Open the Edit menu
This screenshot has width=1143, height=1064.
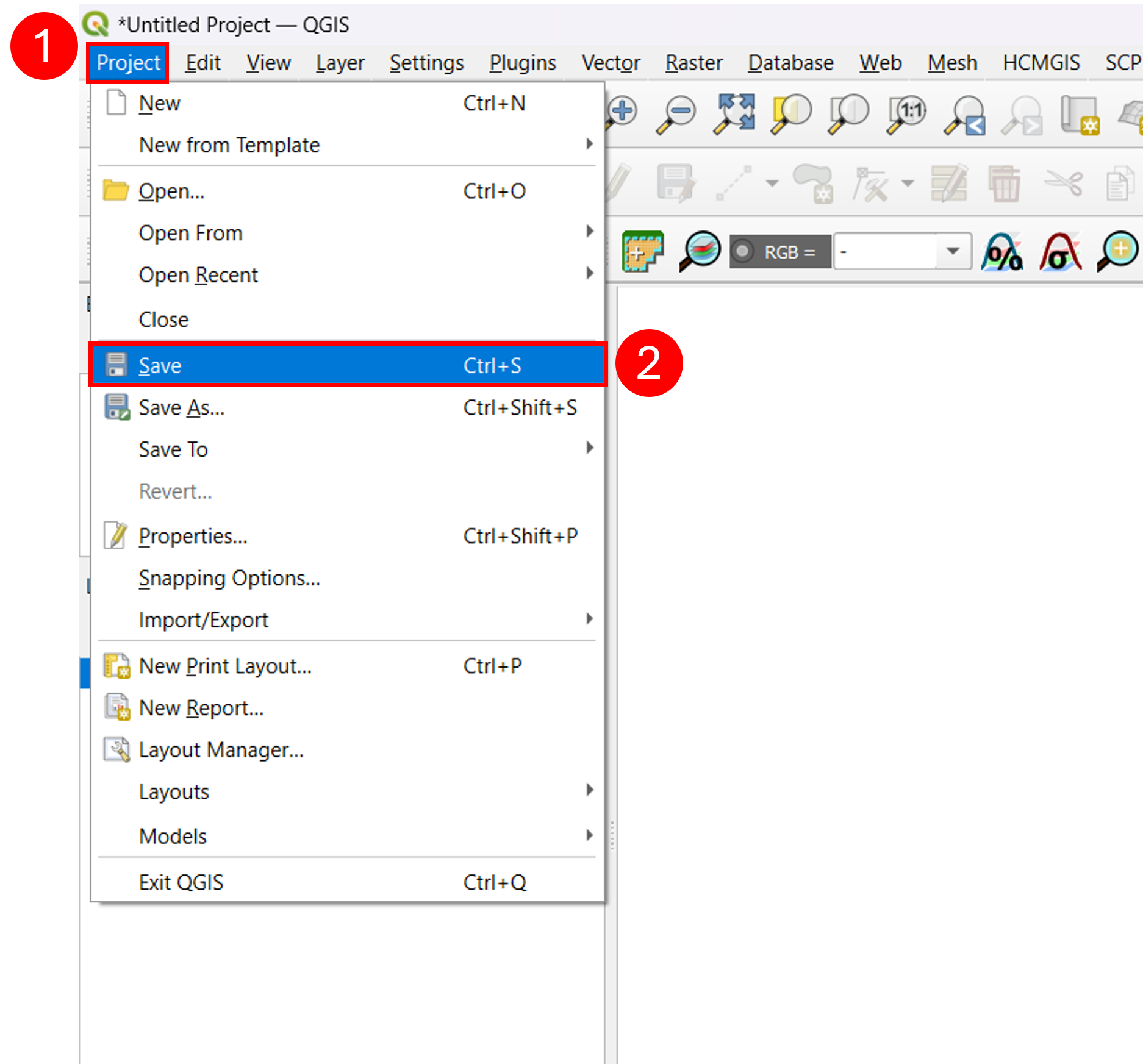[x=203, y=63]
